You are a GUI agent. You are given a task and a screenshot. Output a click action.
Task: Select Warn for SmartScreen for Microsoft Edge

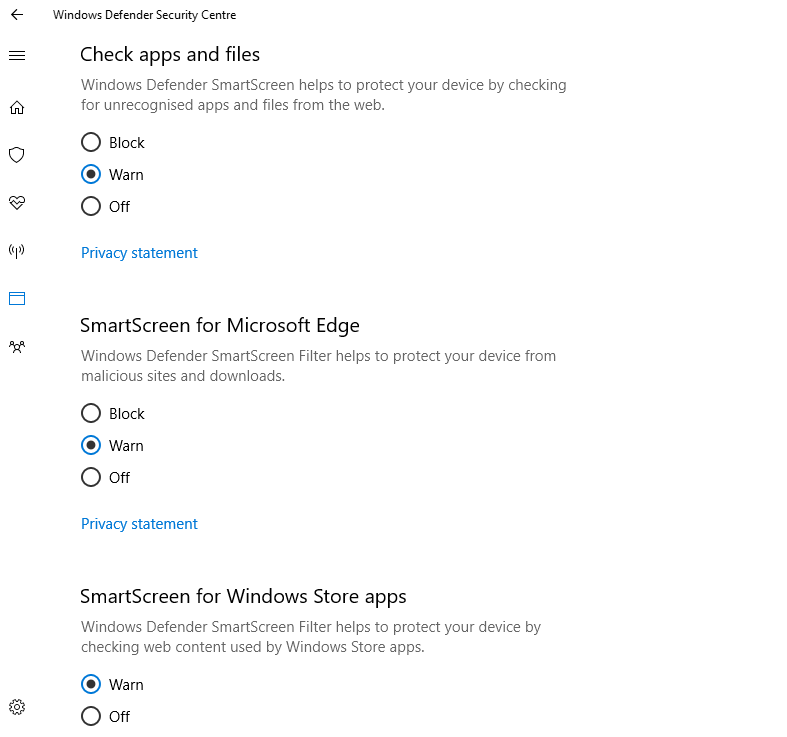tap(91, 446)
